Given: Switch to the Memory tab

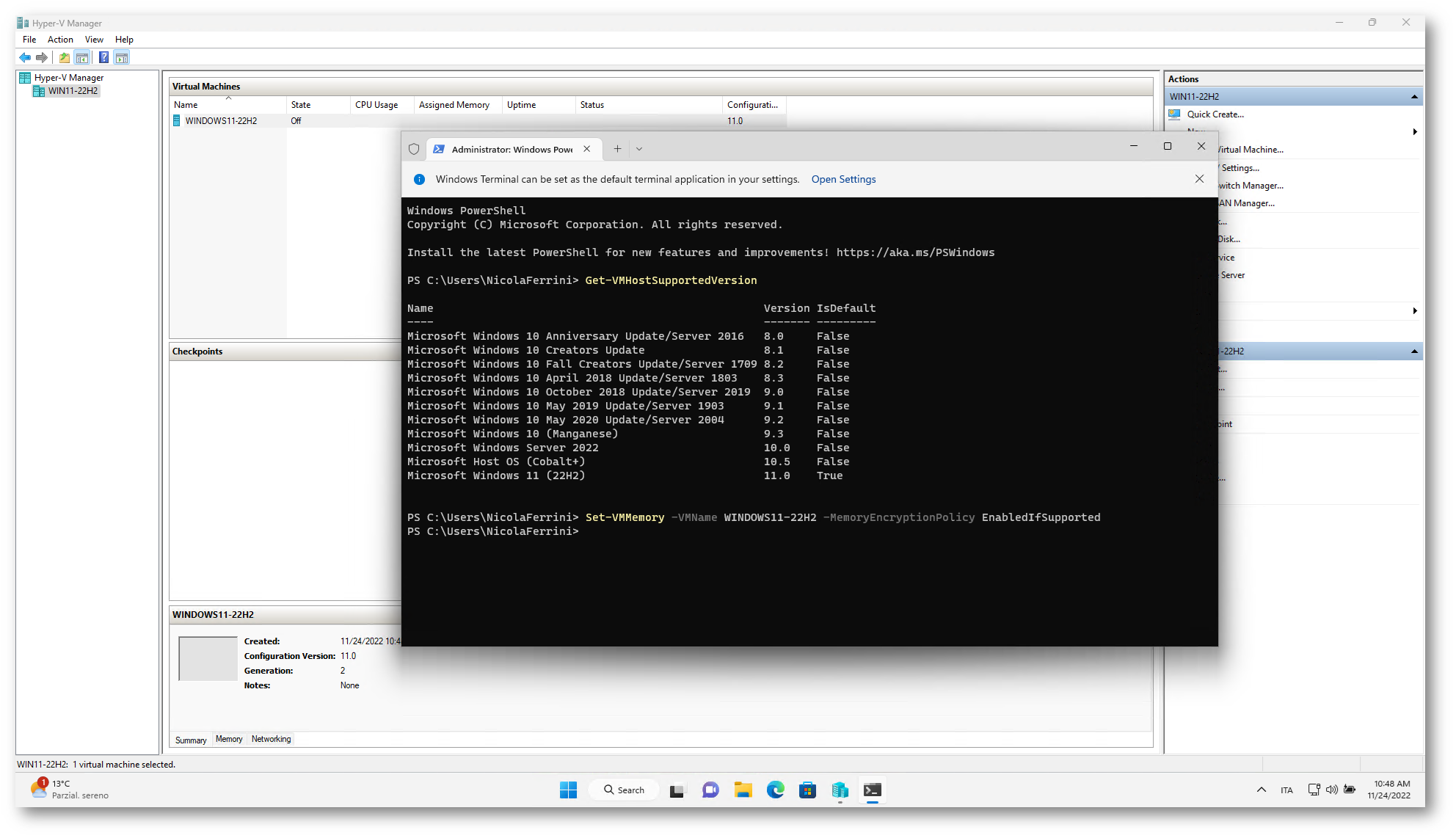Looking at the screenshot, I should [x=229, y=739].
